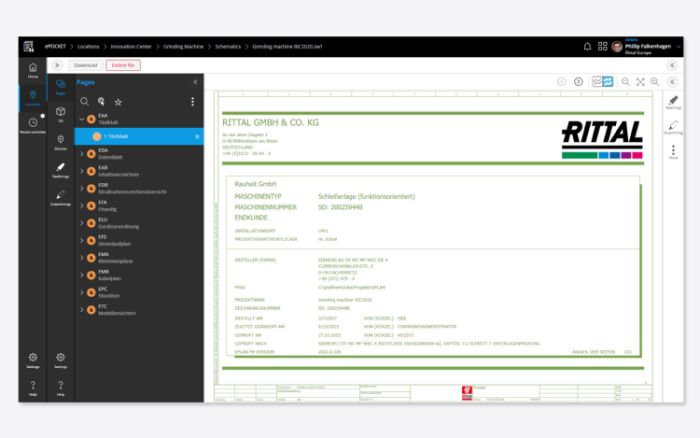The width and height of the screenshot is (700, 438).
Task: Expand the EMA Klemmenpläne node
Action: (x=82, y=257)
